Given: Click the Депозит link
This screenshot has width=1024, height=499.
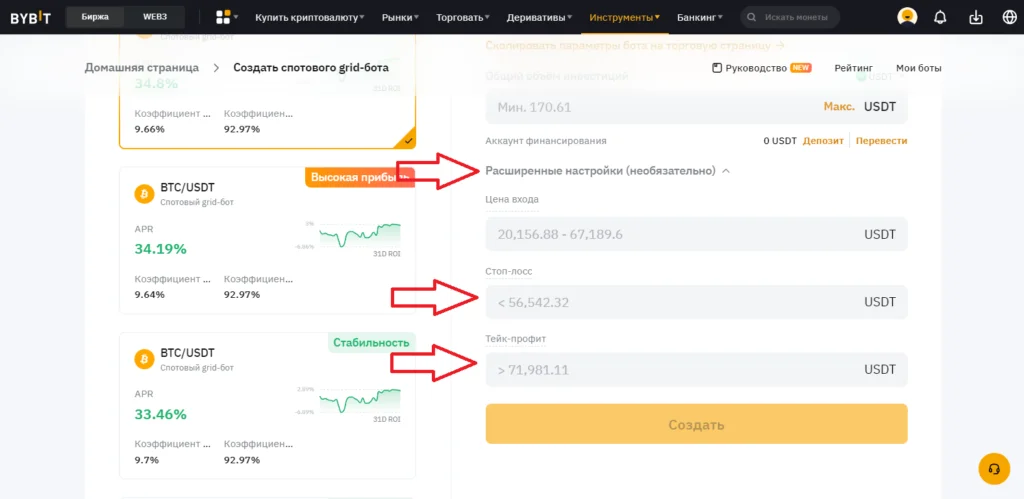Looking at the screenshot, I should coord(823,141).
